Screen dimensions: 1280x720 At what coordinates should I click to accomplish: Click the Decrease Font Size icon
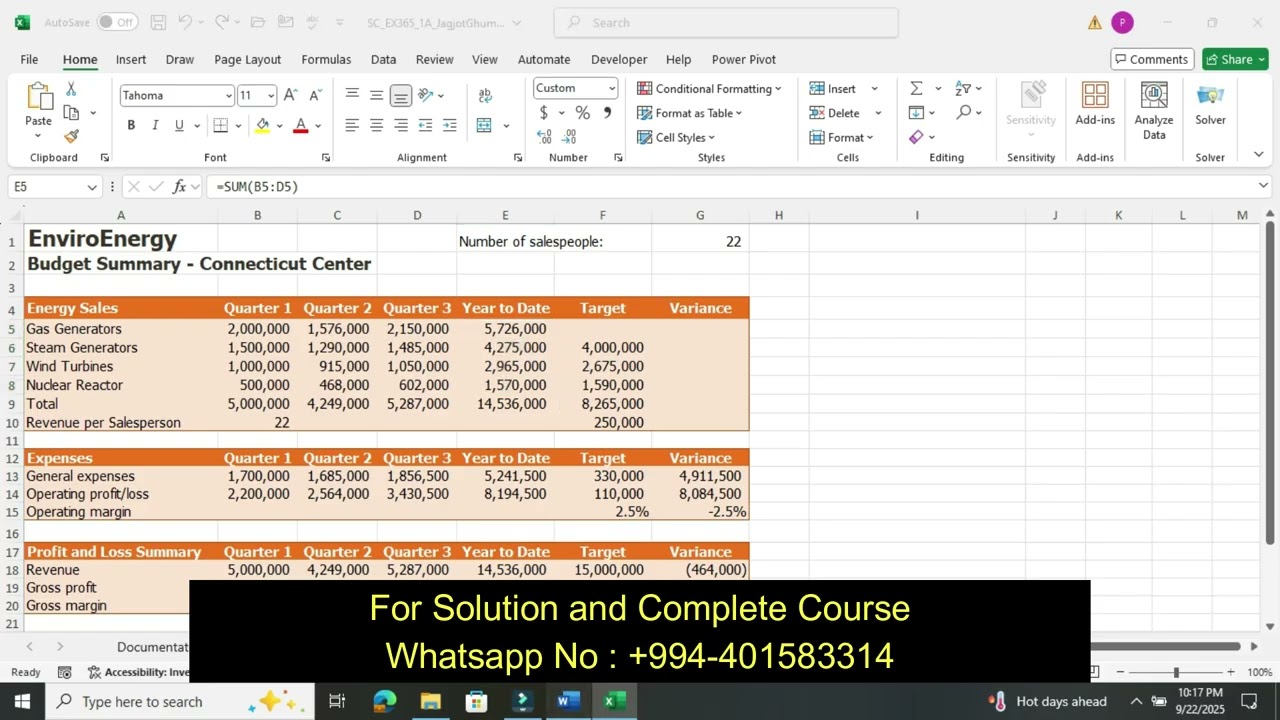coord(315,95)
